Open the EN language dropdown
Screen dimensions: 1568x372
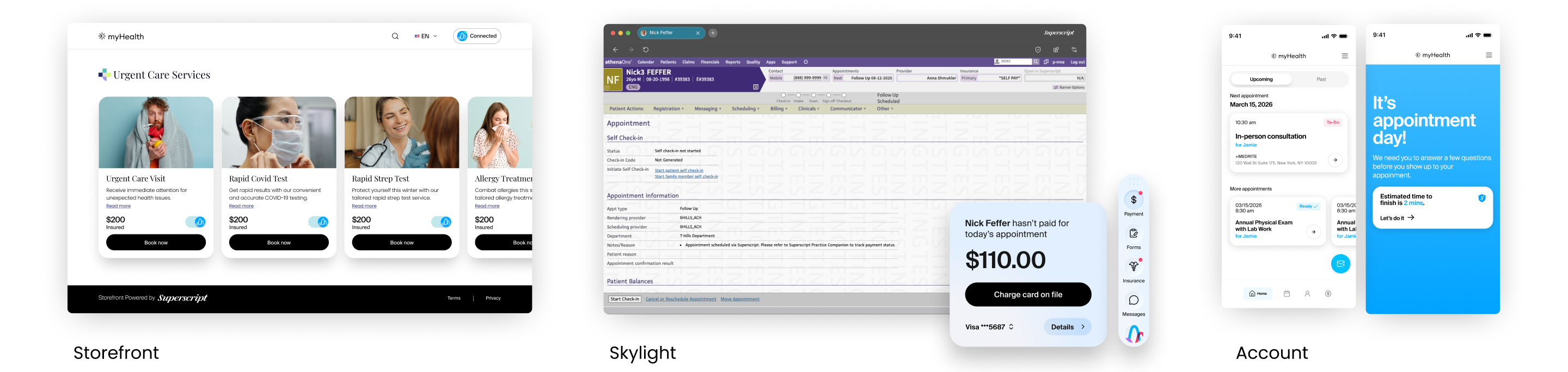(x=425, y=36)
